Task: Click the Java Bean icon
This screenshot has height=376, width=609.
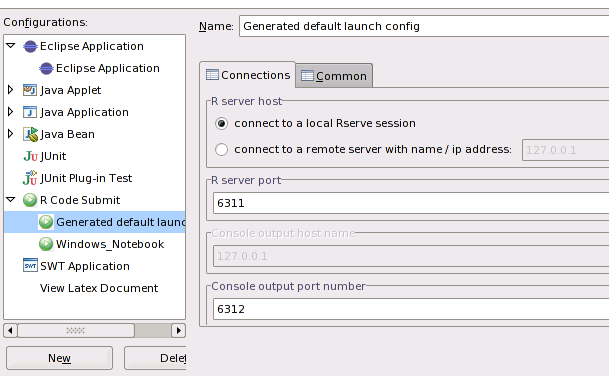Action: click(30, 134)
